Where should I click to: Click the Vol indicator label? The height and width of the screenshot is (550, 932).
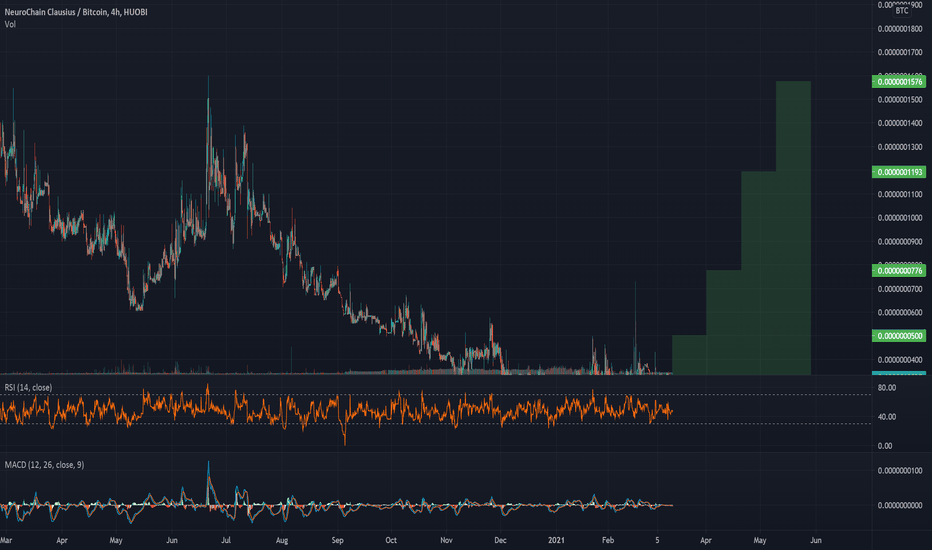click(10, 24)
